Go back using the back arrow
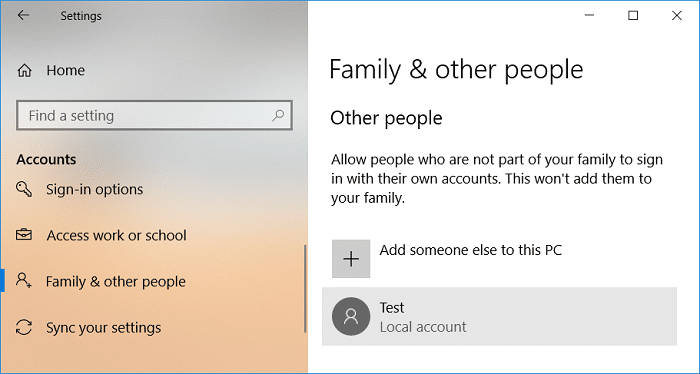The image size is (700, 374). pos(23,15)
